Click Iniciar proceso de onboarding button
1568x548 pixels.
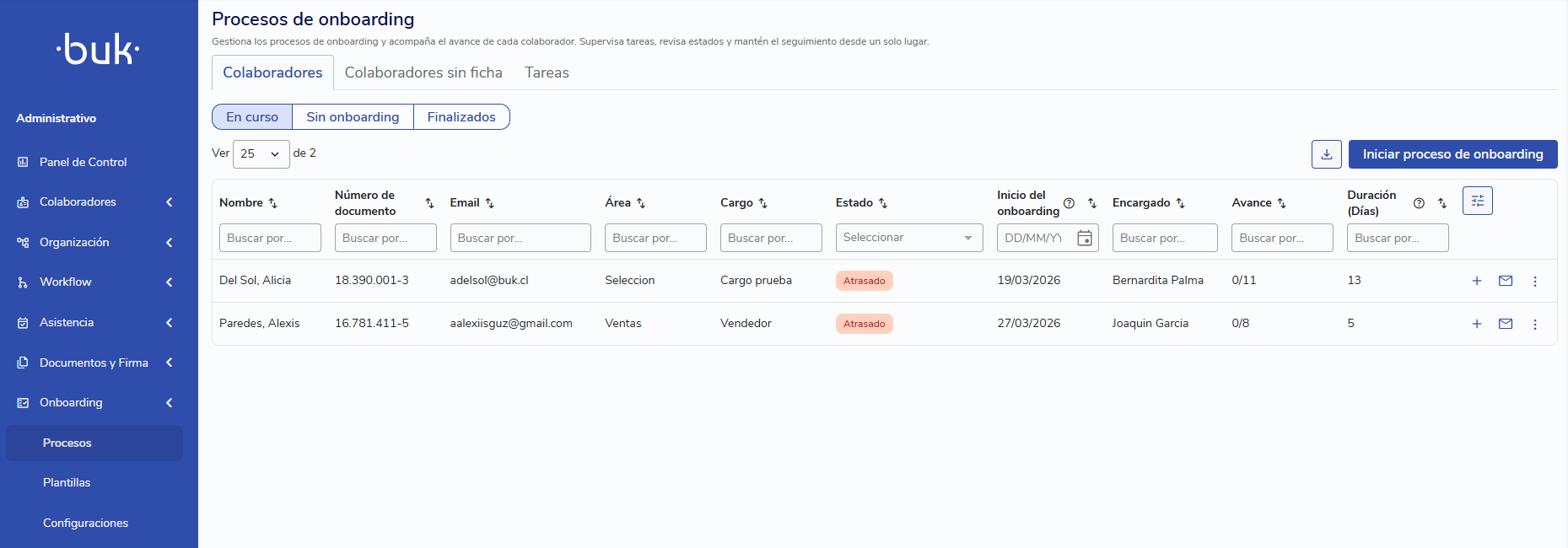tap(1452, 154)
